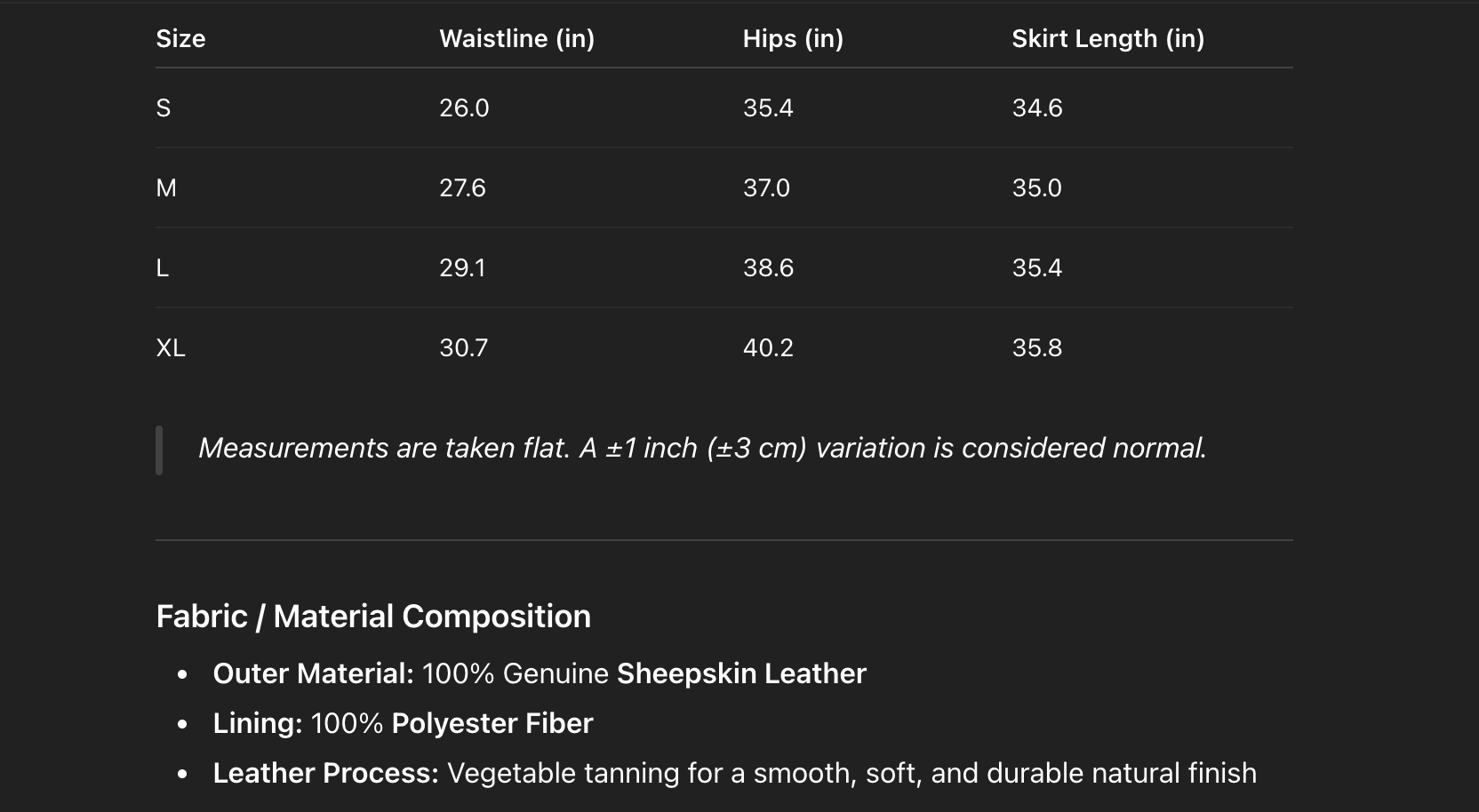Click the Size column header
The image size is (1479, 812).
click(180, 38)
